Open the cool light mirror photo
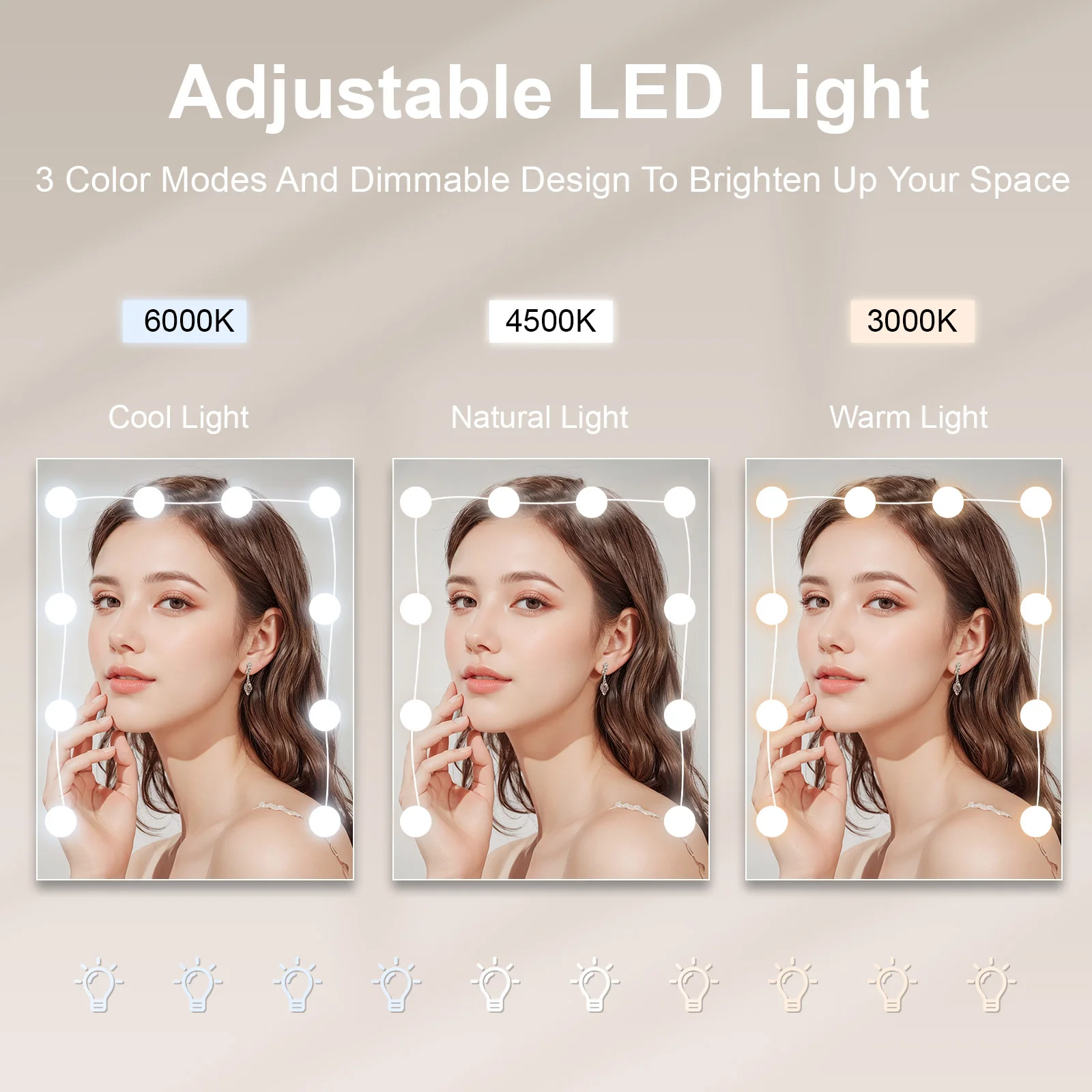The width and height of the screenshot is (1092, 1092). click(x=195, y=669)
